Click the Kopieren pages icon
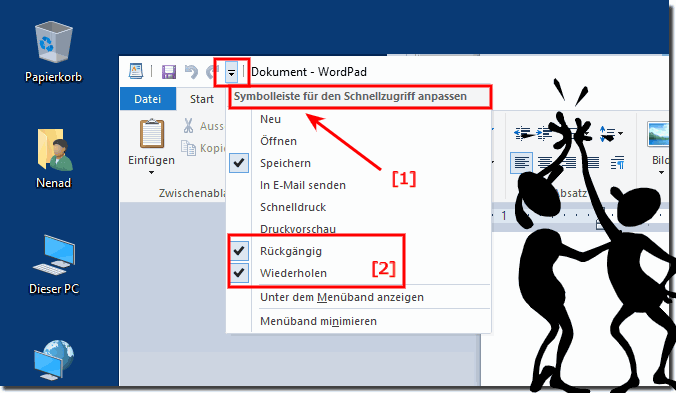Viewport: 676px width, 393px height. click(x=188, y=148)
